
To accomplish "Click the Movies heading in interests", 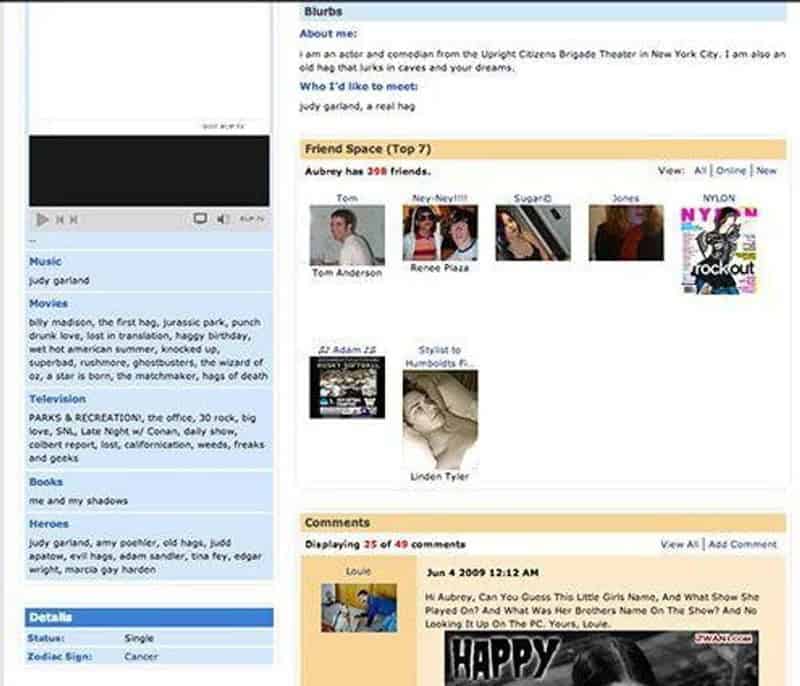I will (48, 303).
